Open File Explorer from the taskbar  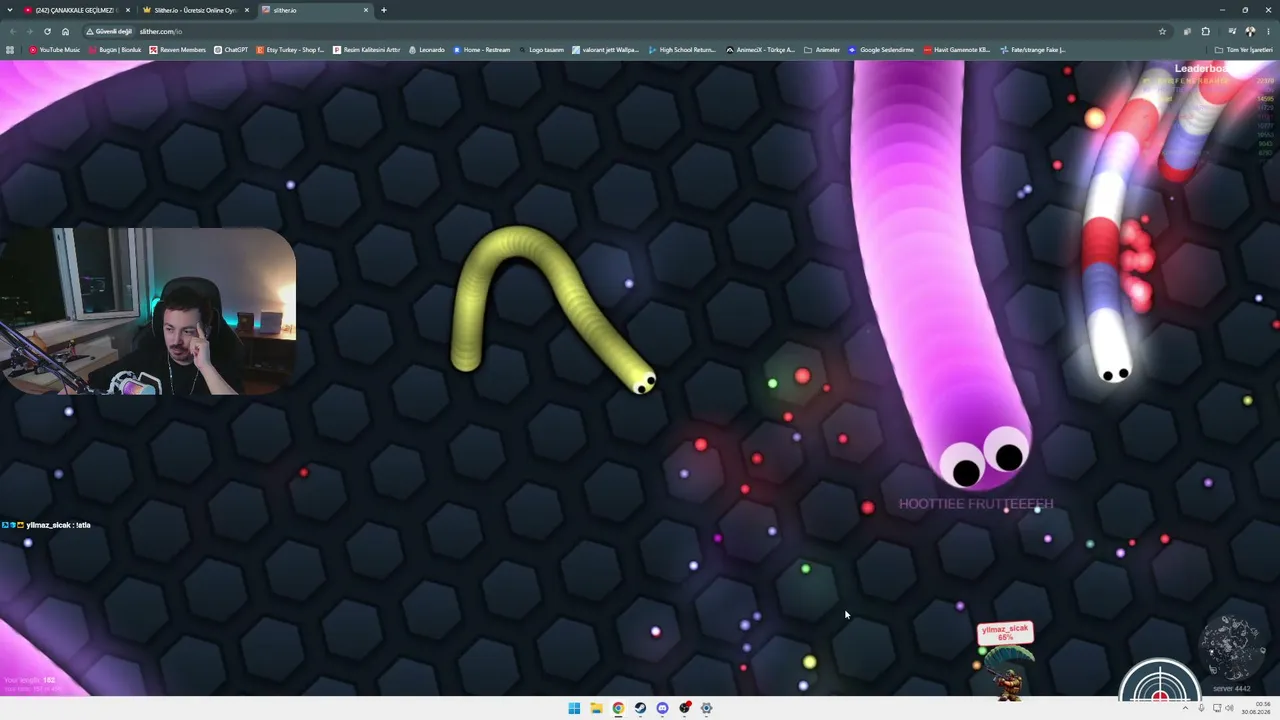(596, 708)
